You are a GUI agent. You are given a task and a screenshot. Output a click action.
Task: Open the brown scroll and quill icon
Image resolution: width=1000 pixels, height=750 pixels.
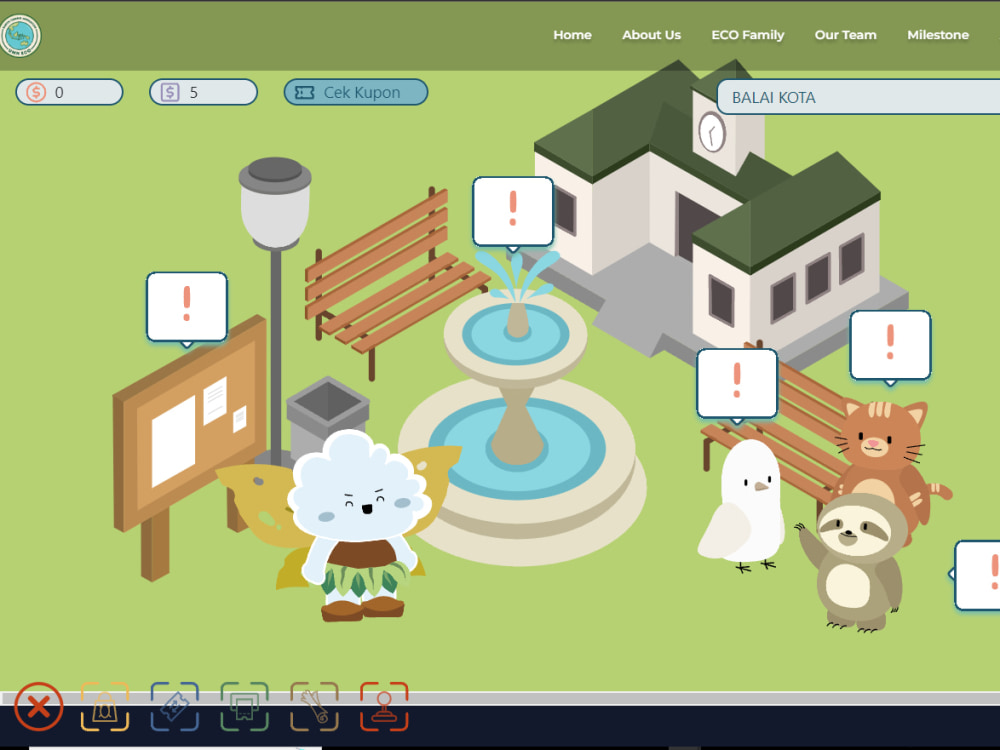coord(314,707)
